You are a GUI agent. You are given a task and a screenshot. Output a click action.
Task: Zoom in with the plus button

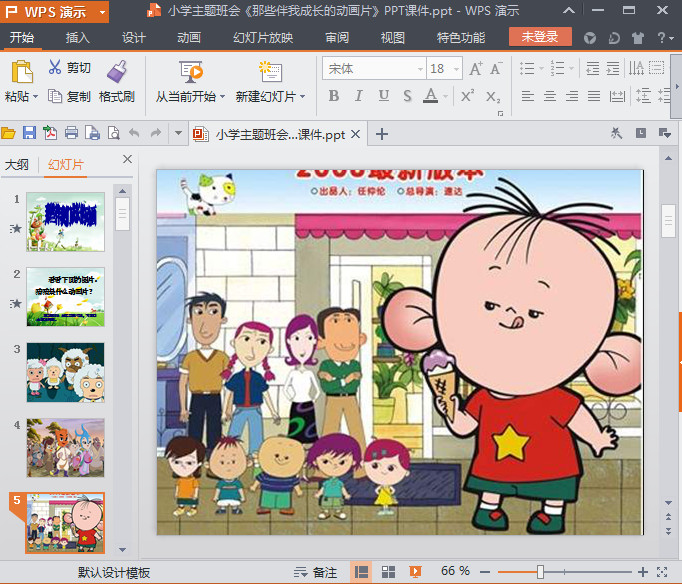click(642, 572)
